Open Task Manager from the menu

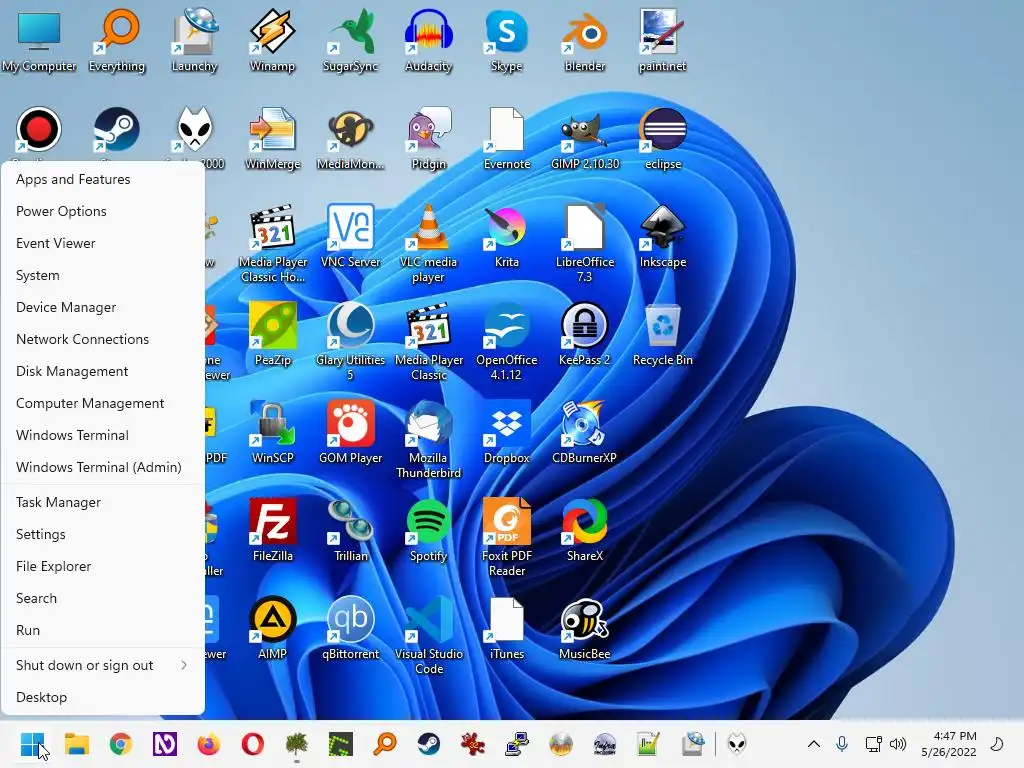[103, 503]
